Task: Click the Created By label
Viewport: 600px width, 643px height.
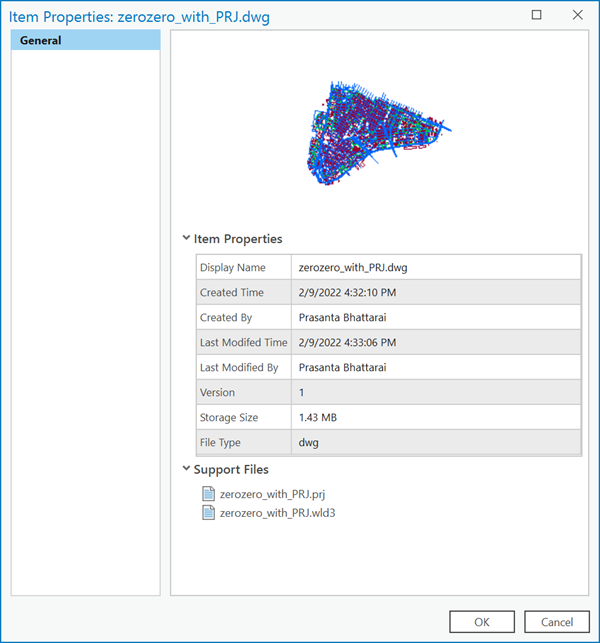Action: 226,318
